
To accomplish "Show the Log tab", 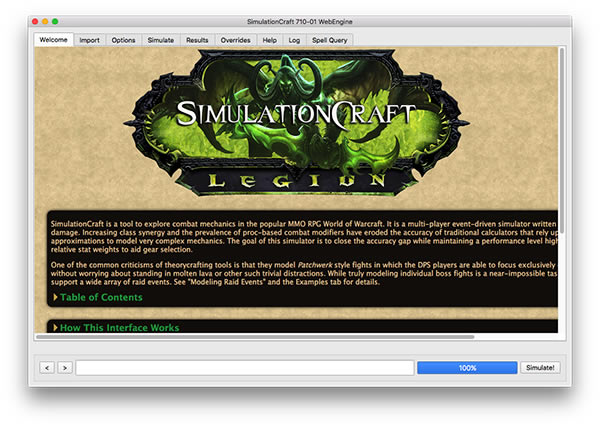I will tap(294, 40).
